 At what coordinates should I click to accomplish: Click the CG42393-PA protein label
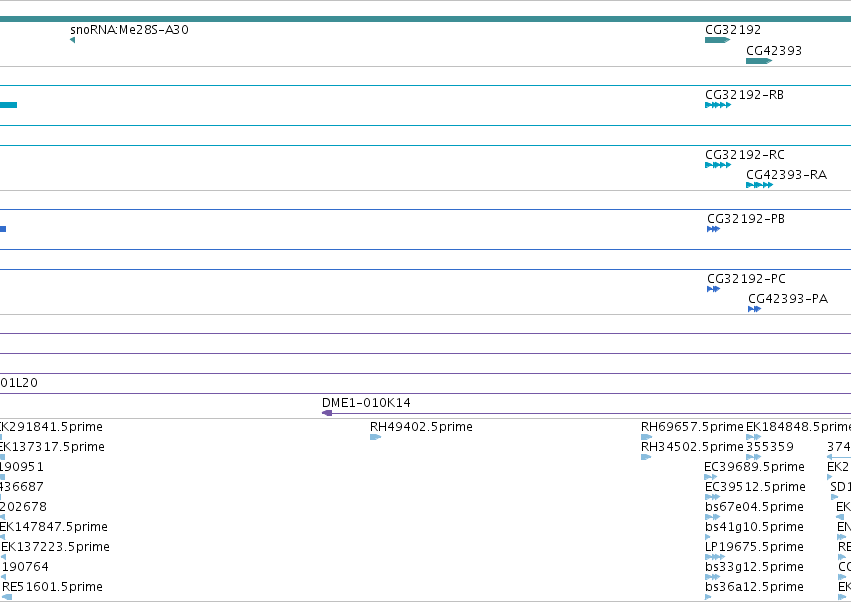(788, 299)
